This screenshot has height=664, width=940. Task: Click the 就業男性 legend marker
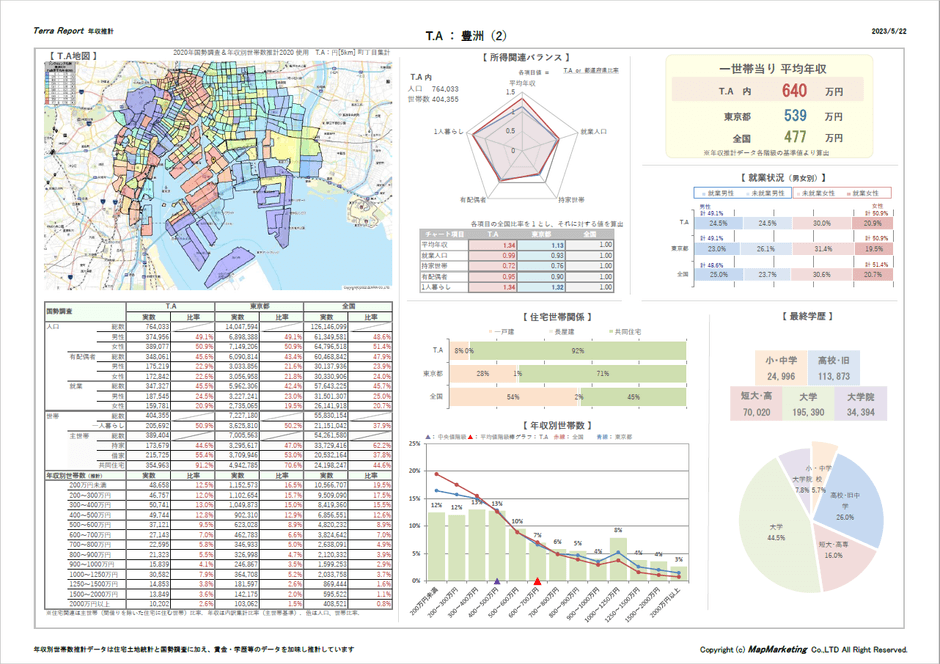[701, 191]
